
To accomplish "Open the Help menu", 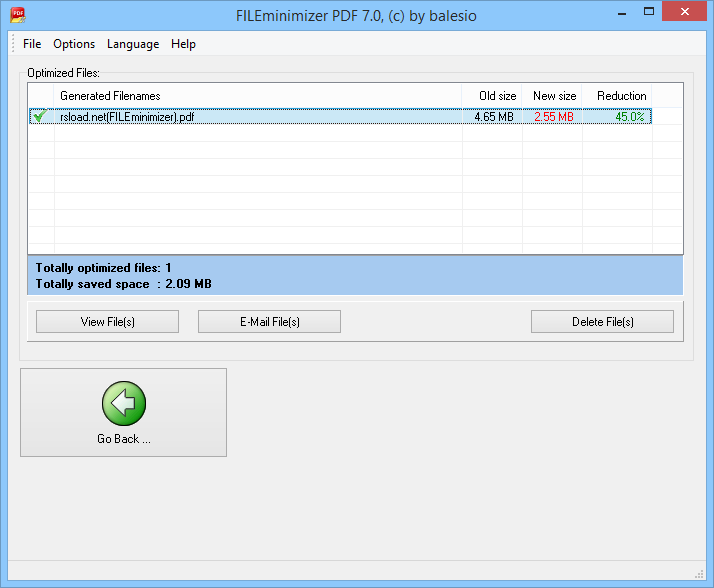I will coord(183,44).
